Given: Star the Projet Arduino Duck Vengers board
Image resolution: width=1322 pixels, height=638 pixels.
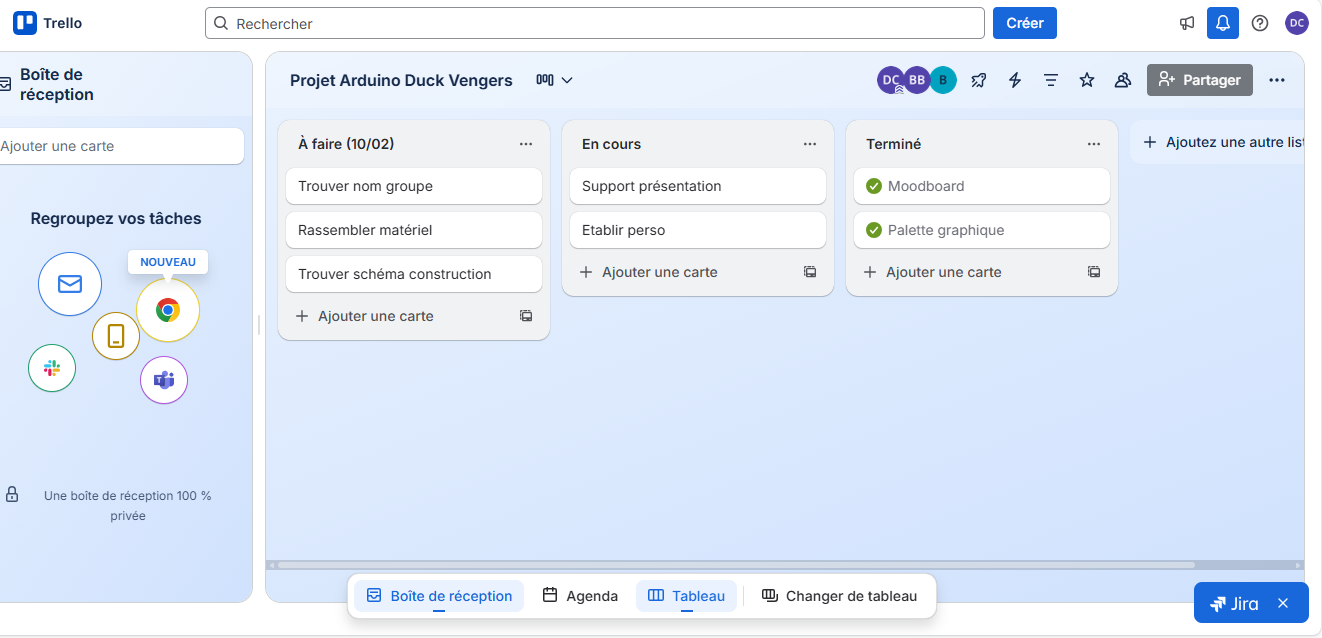Looking at the screenshot, I should [1087, 80].
